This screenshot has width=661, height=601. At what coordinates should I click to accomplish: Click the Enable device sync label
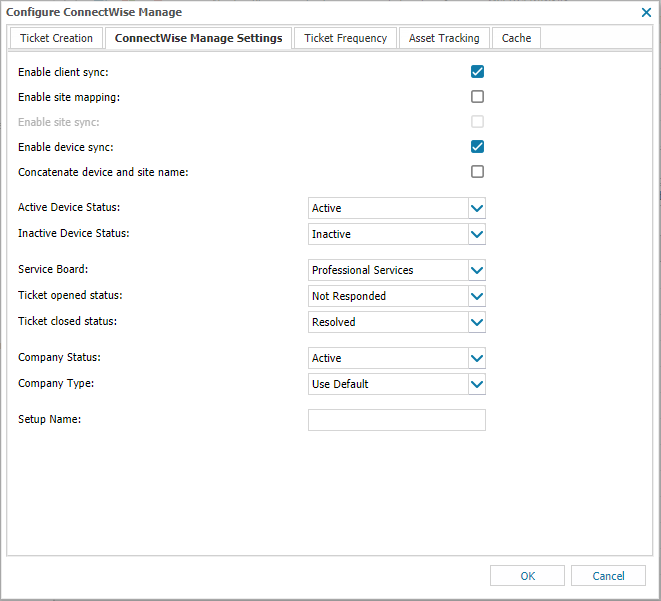(x=66, y=147)
